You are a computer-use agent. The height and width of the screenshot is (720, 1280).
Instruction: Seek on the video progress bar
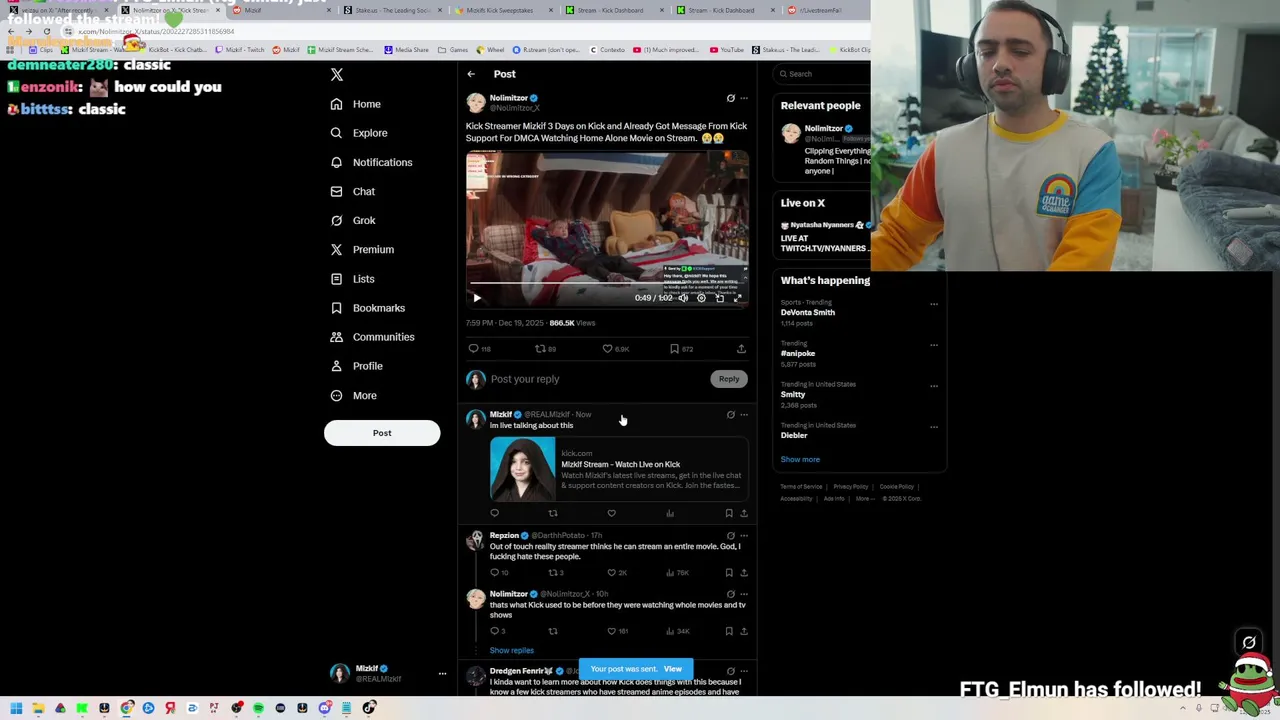point(607,284)
